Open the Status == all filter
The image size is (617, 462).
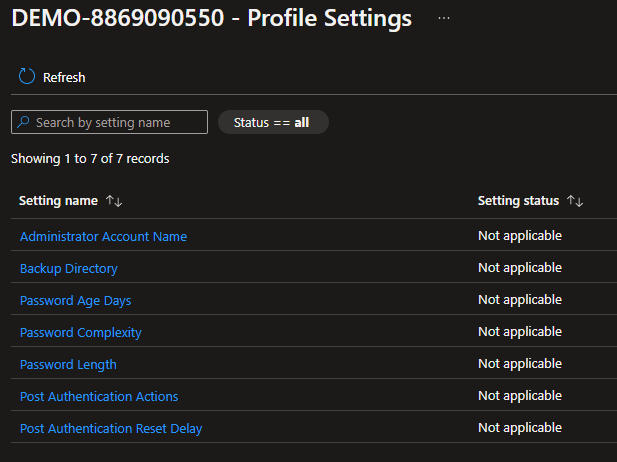point(273,122)
